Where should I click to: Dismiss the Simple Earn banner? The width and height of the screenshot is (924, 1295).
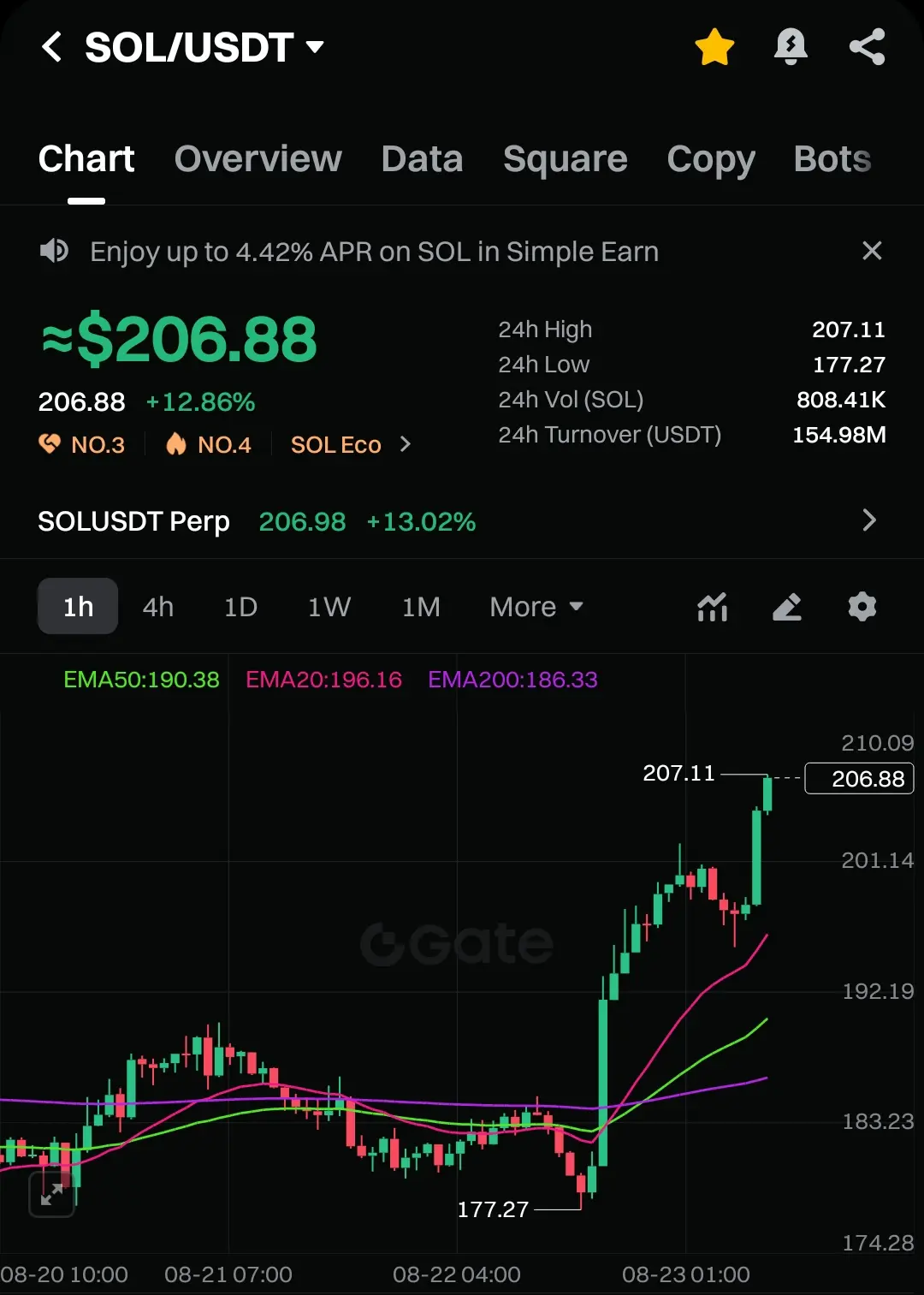pyautogui.click(x=872, y=251)
